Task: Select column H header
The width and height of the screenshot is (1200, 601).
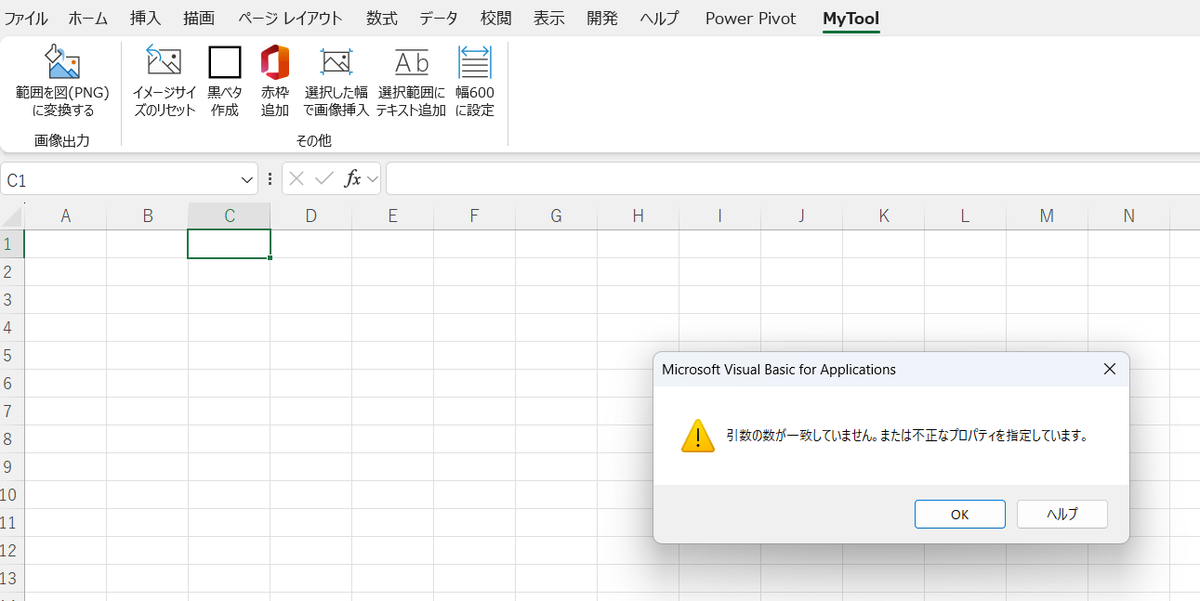Action: pyautogui.click(x=638, y=216)
